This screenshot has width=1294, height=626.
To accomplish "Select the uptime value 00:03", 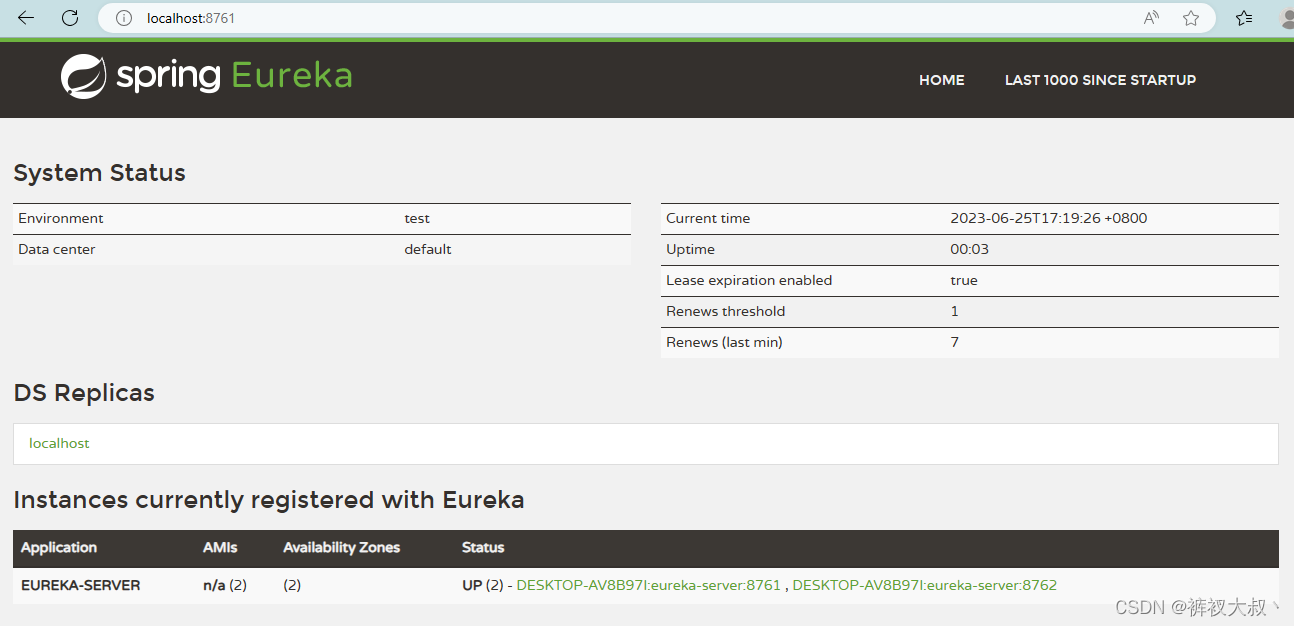I will click(969, 249).
